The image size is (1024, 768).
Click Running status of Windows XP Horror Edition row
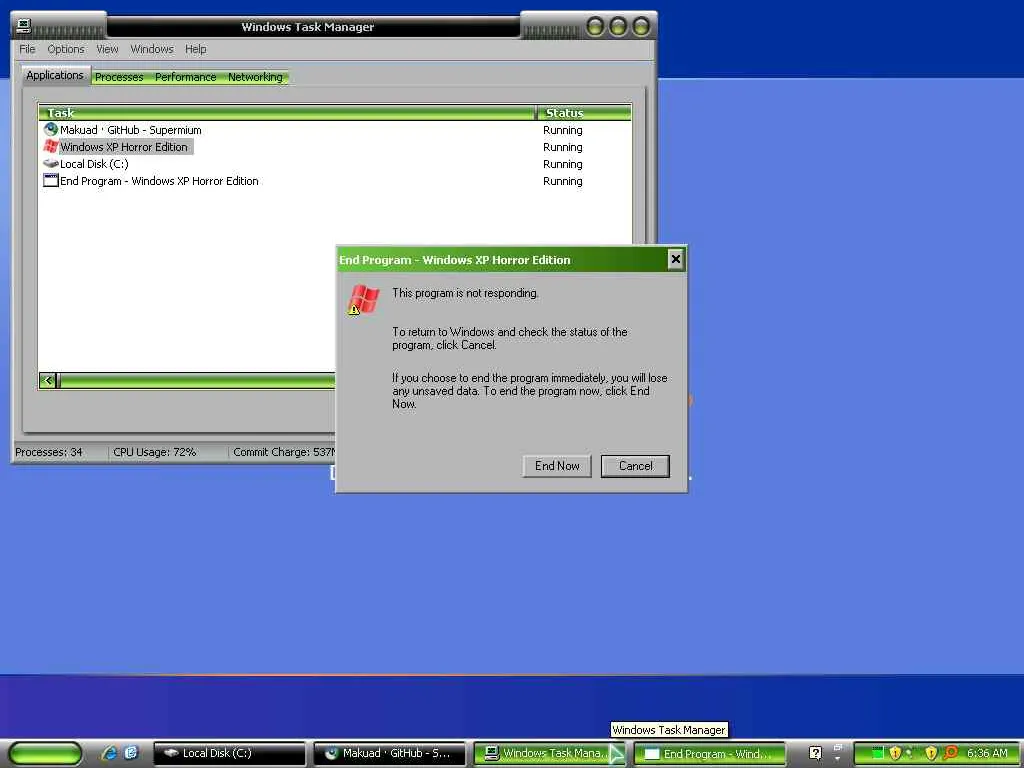tap(562, 147)
